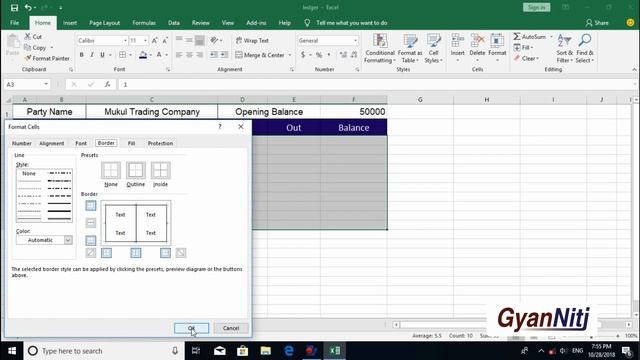Viewport: 640px width, 360px height.
Task: Click the Accounting dollar format icon
Action: pyautogui.click(x=303, y=55)
